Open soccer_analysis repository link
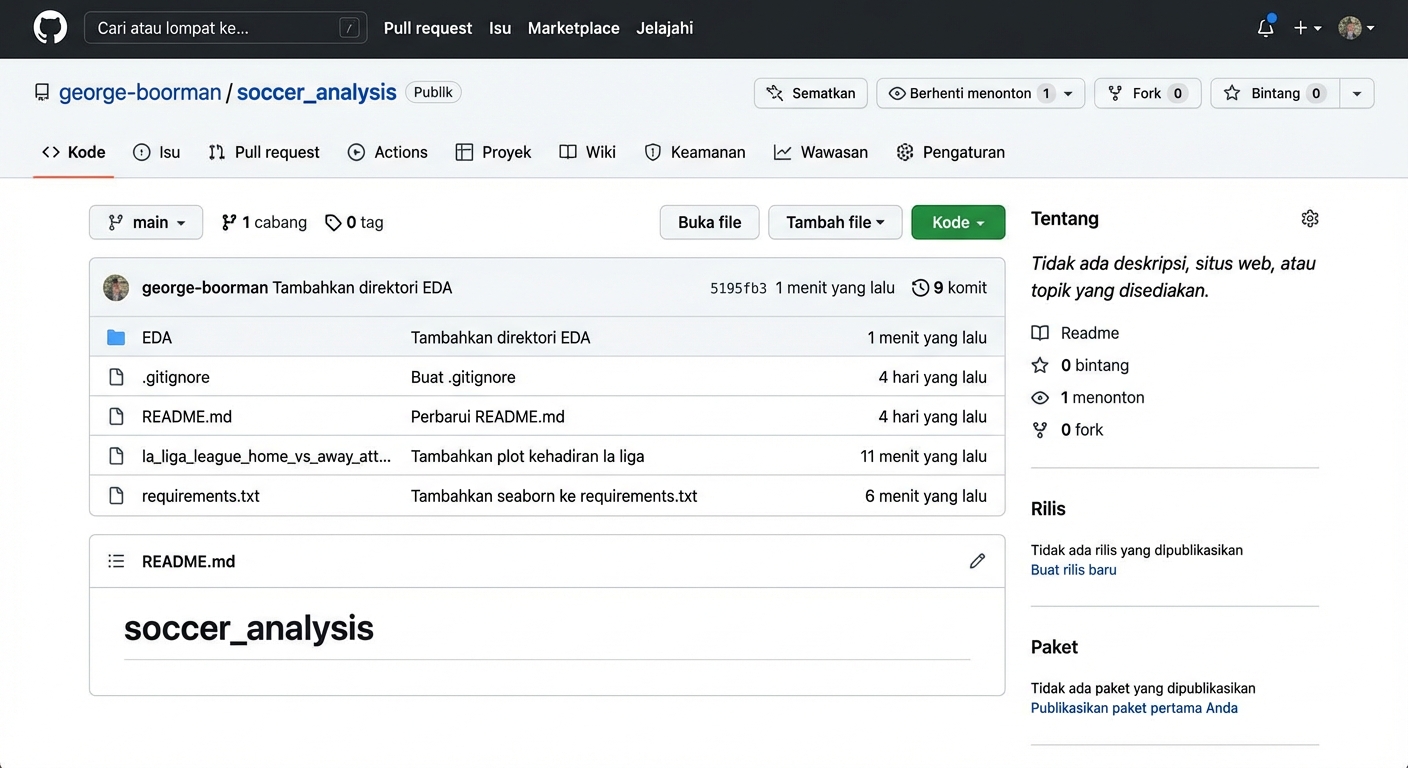The width and height of the screenshot is (1408, 768). click(x=317, y=93)
